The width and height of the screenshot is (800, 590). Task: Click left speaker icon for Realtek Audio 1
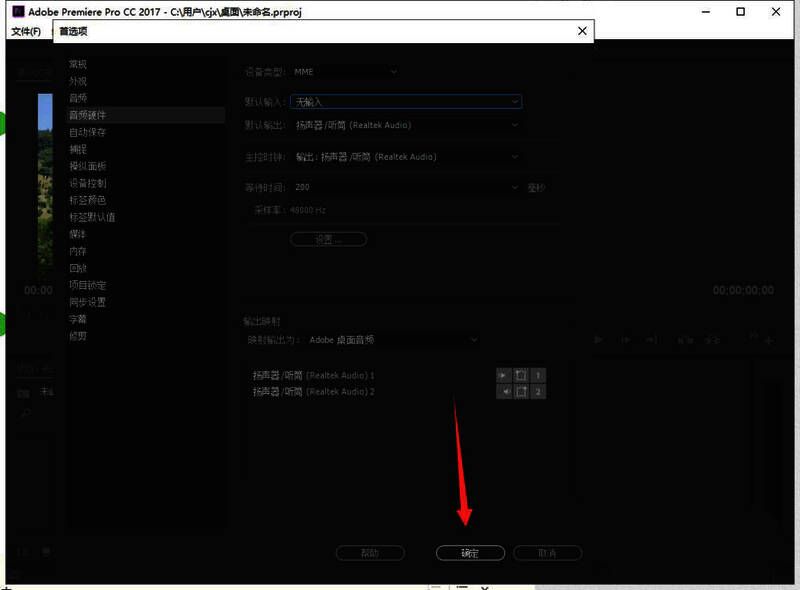pyautogui.click(x=504, y=376)
